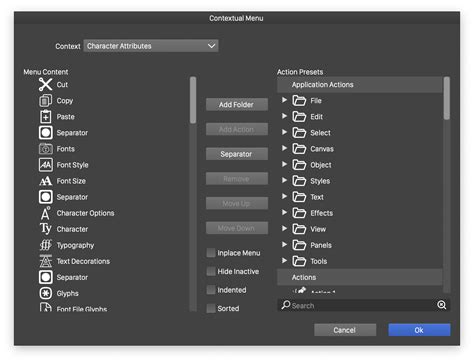Confirm with the Ok button
474x362 pixels.
(x=419, y=330)
